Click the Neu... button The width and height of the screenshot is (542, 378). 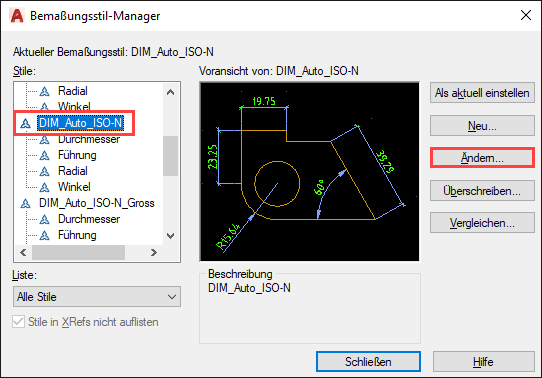[x=482, y=126]
